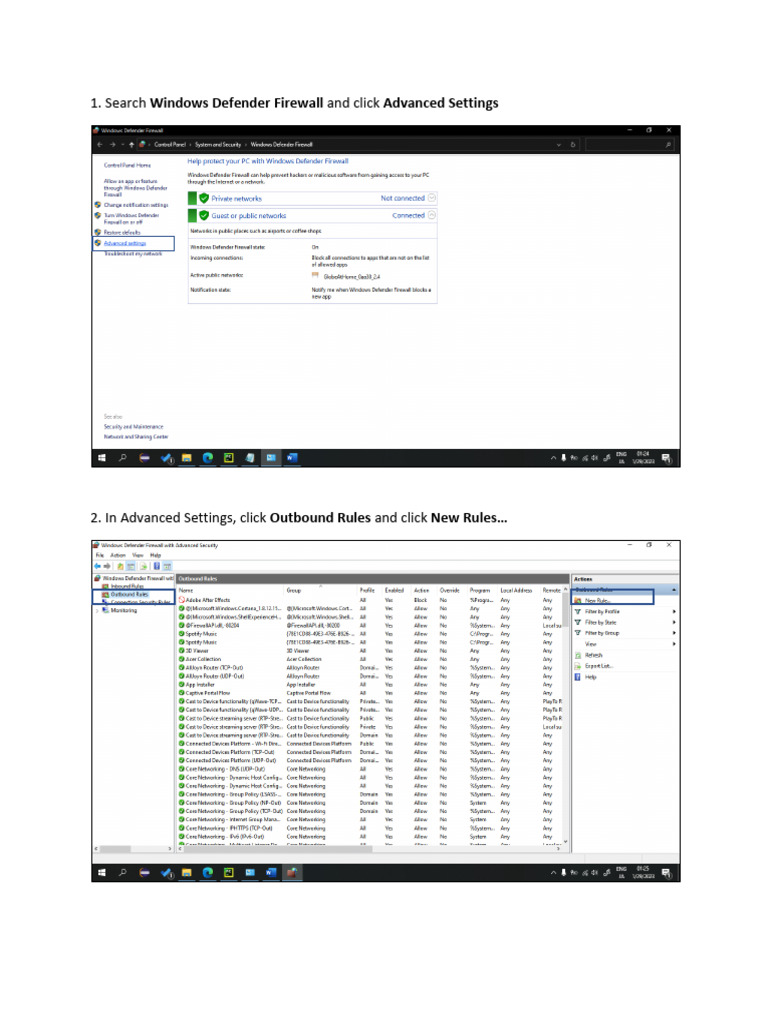Click the blue Help icon in the toolbar
Viewport: 768px width, 1024px height.
pyautogui.click(x=157, y=566)
